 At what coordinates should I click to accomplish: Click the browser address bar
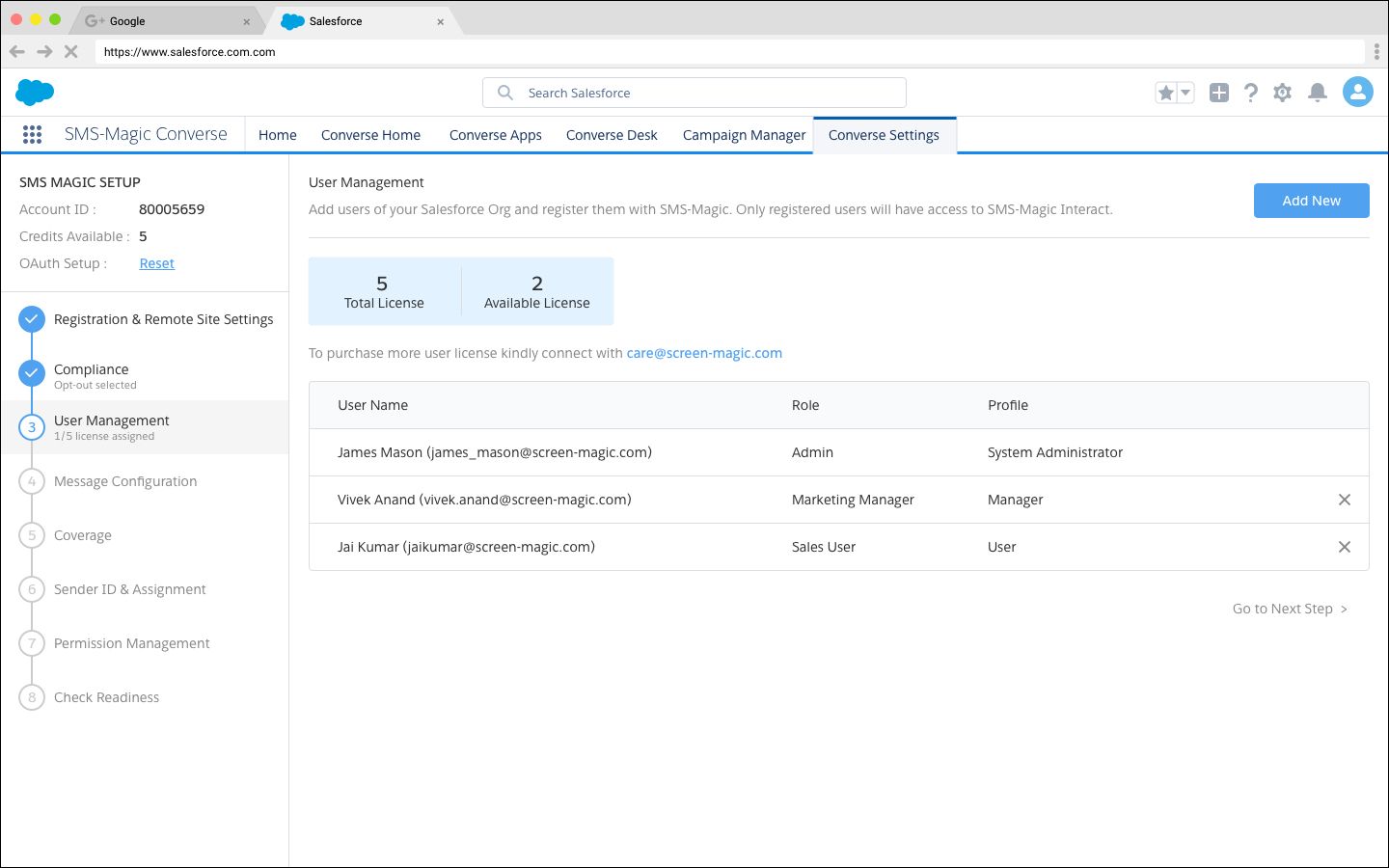730,52
